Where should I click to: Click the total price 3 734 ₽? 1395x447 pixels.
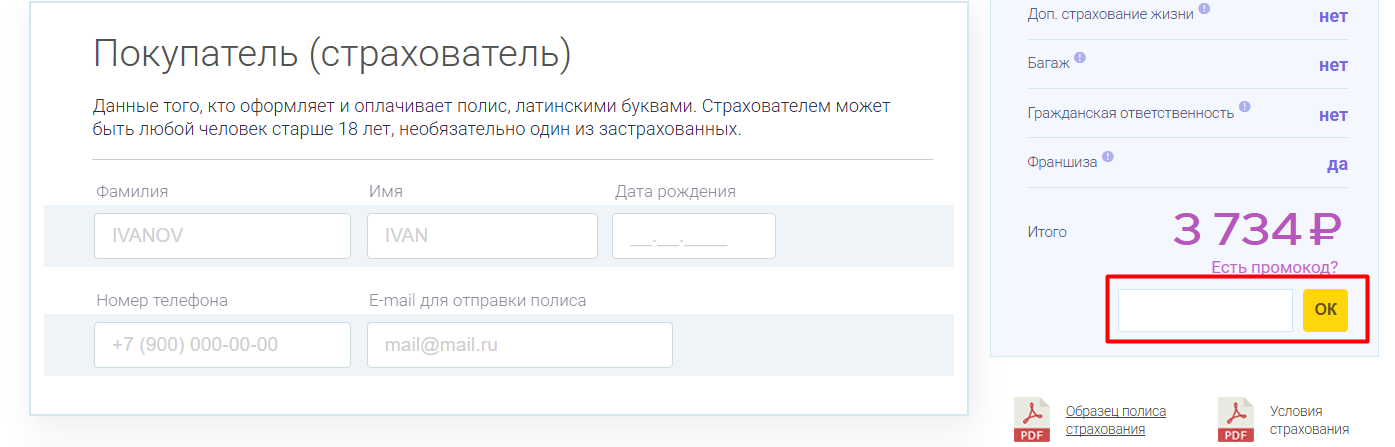click(x=1256, y=231)
